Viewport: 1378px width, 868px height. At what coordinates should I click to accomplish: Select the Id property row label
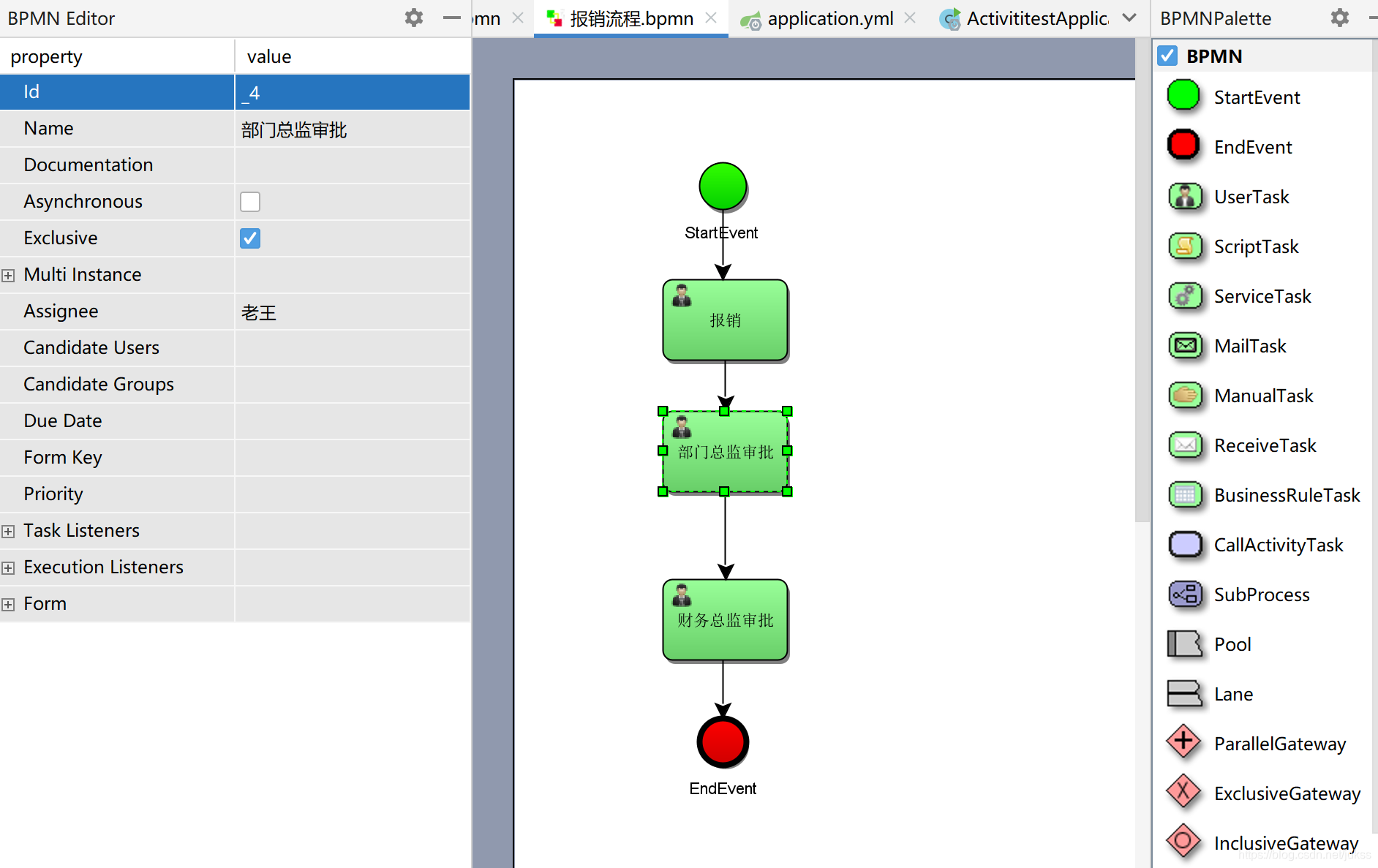pos(31,92)
